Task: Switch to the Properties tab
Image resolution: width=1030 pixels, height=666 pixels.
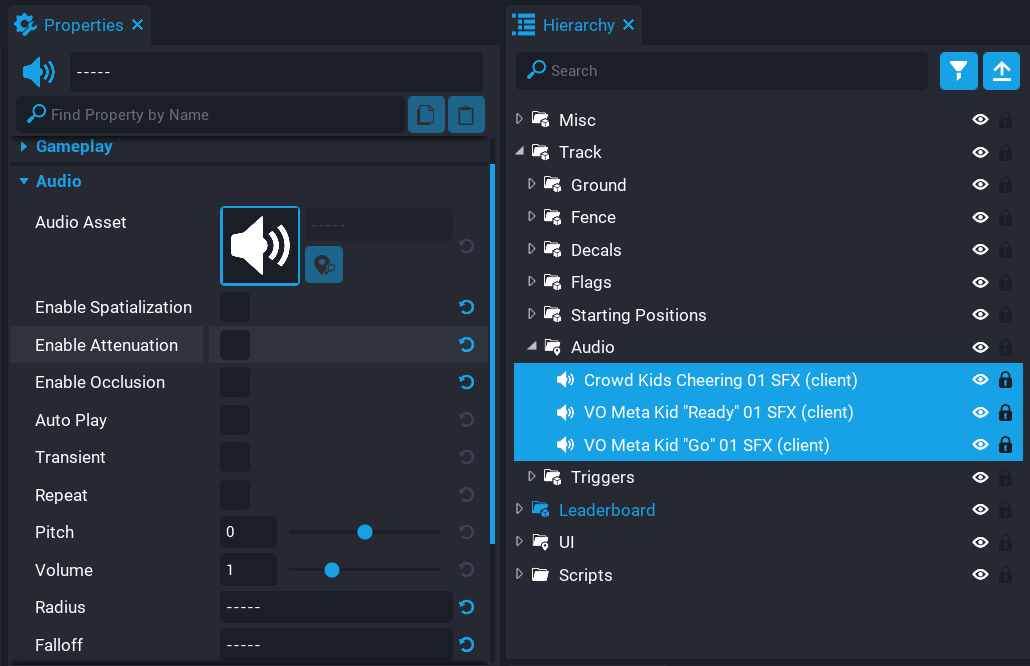Action: [82, 25]
